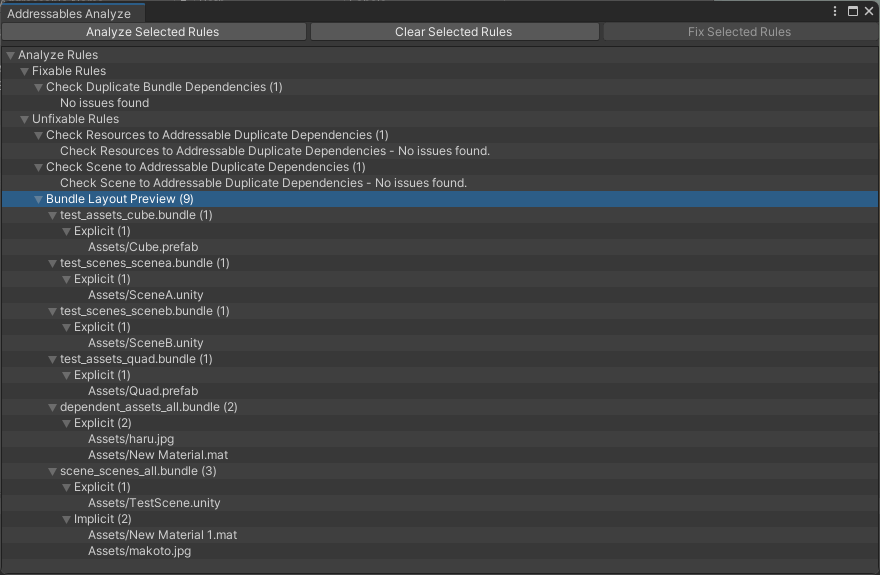
Task: Collapse test_assets_cube.bundle arrow
Action: coord(52,215)
